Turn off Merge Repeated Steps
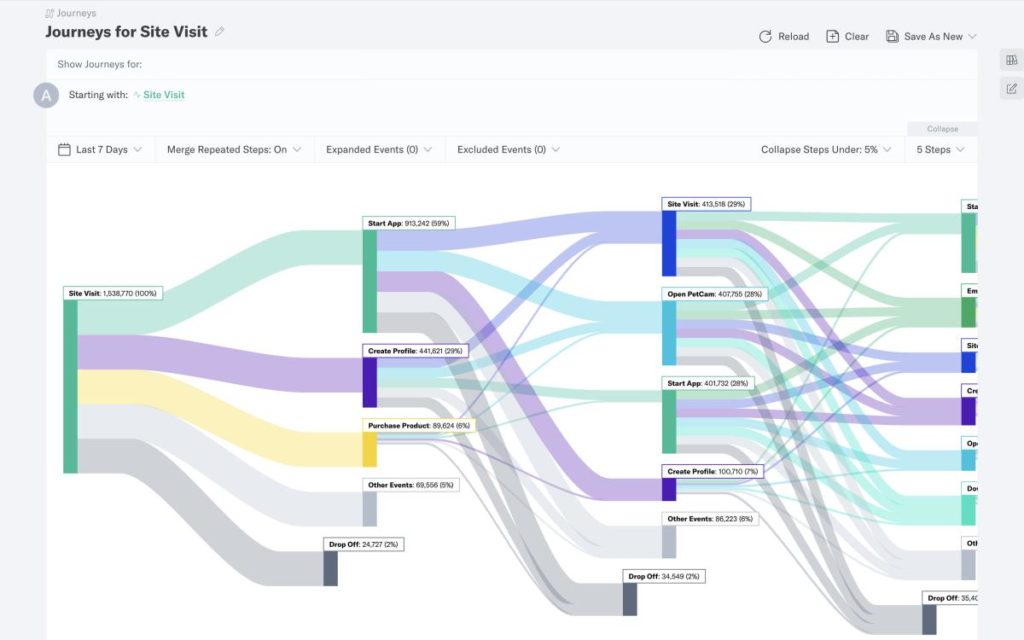The height and width of the screenshot is (640, 1024). click(x=234, y=148)
